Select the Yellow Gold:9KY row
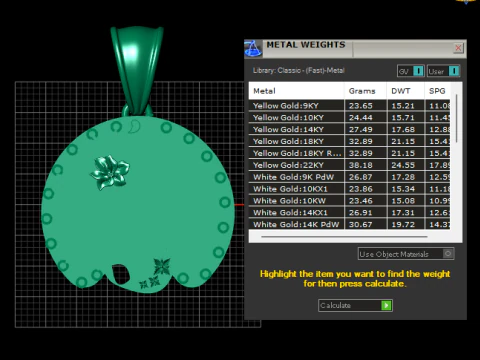Screen dimensions: 480x360 pyautogui.click(x=349, y=106)
